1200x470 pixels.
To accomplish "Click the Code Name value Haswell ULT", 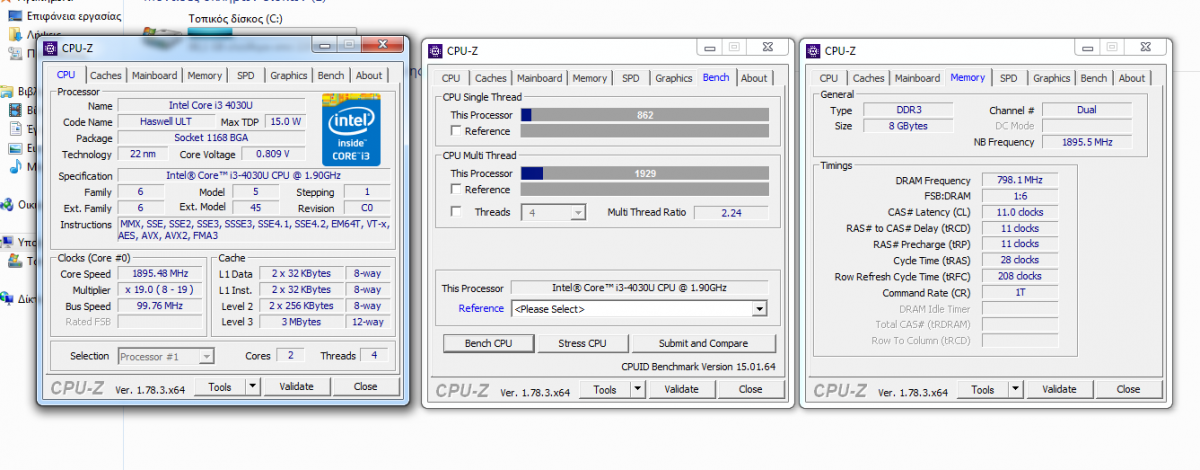I will pyautogui.click(x=166, y=121).
